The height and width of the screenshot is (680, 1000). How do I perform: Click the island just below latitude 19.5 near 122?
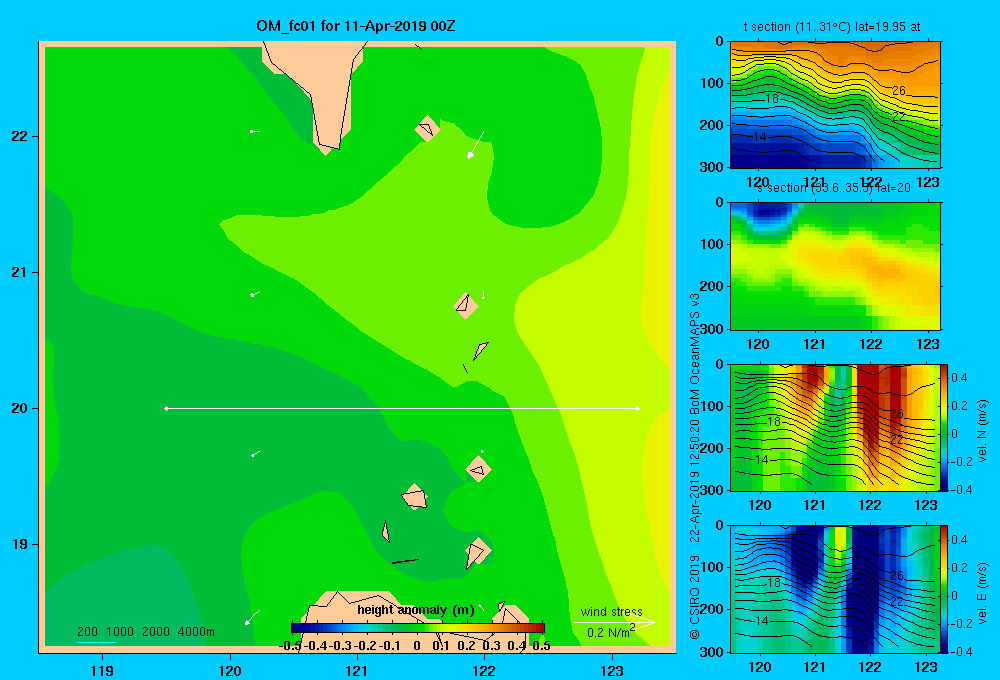(x=478, y=469)
